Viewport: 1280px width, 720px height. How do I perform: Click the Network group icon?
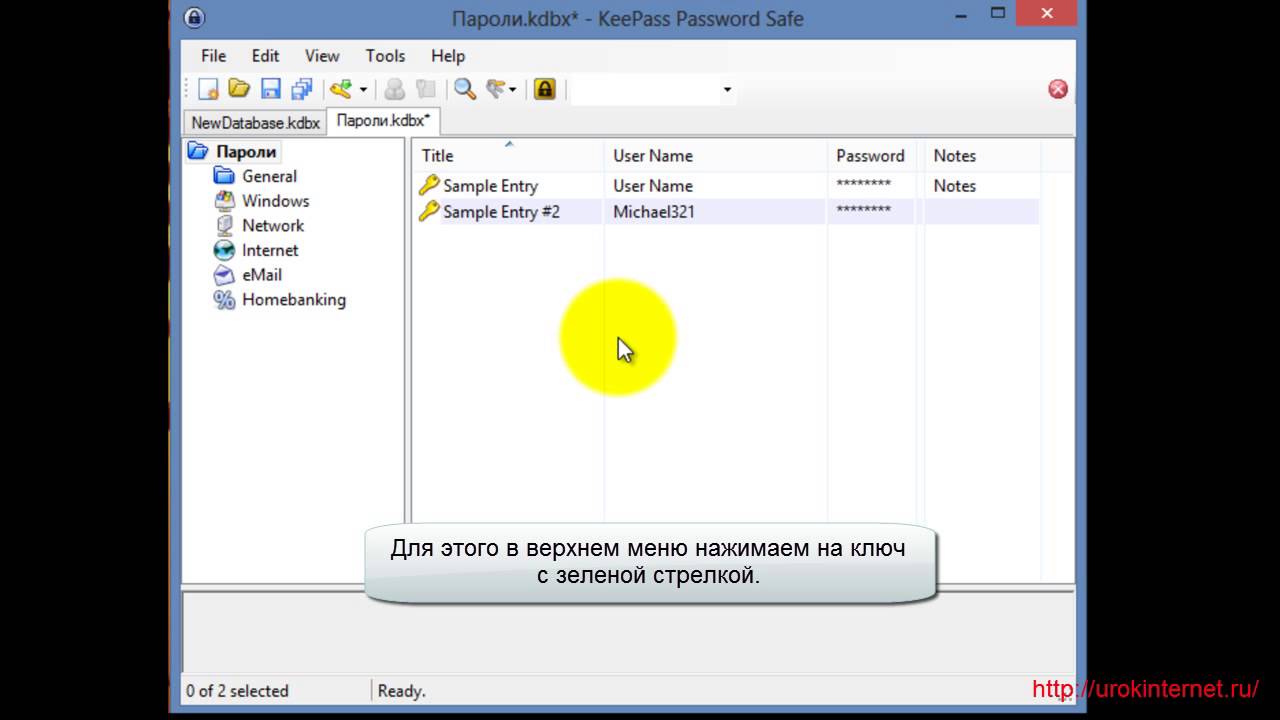pos(224,226)
